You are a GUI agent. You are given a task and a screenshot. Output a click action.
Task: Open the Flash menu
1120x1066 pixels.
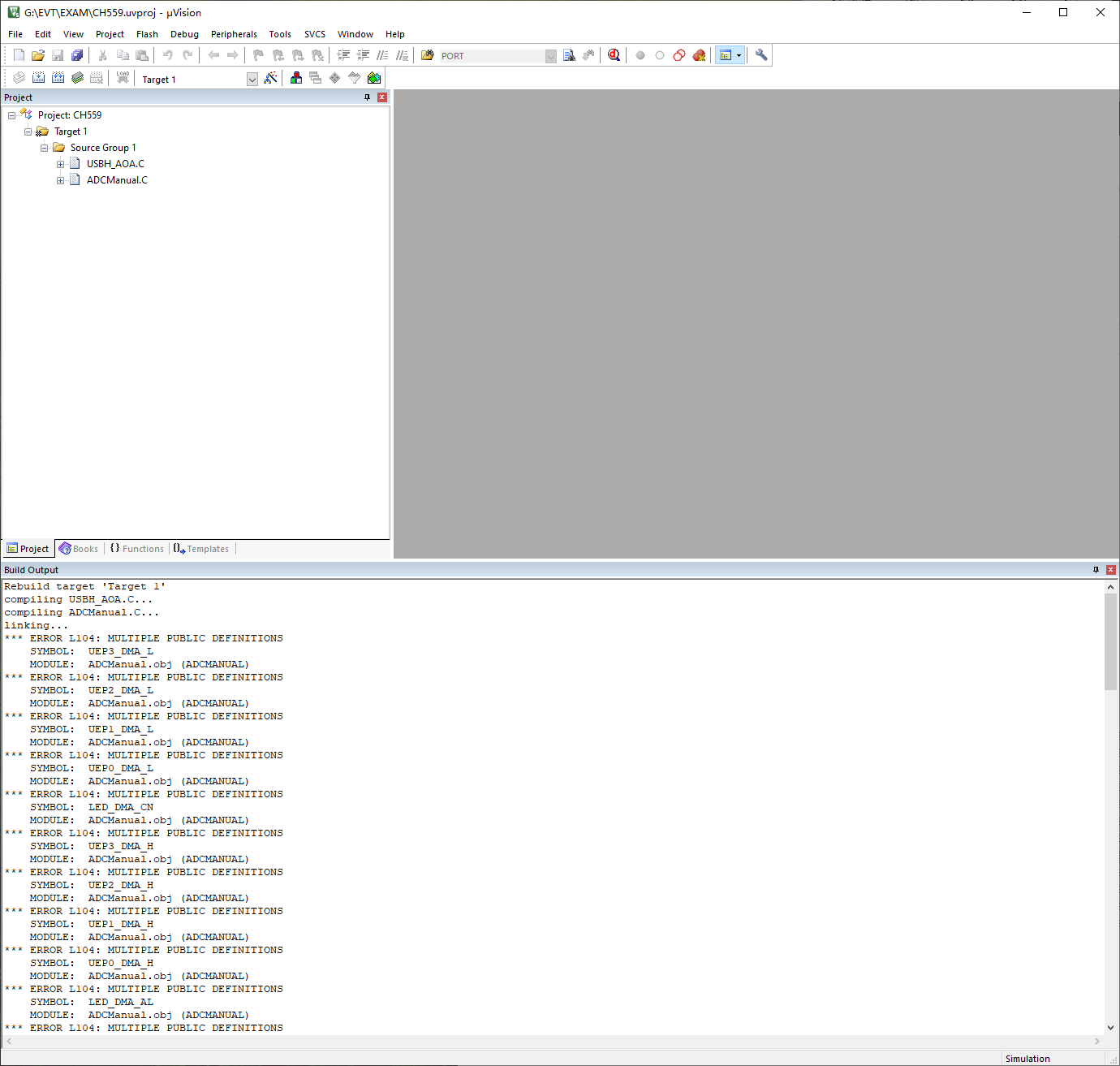click(147, 34)
